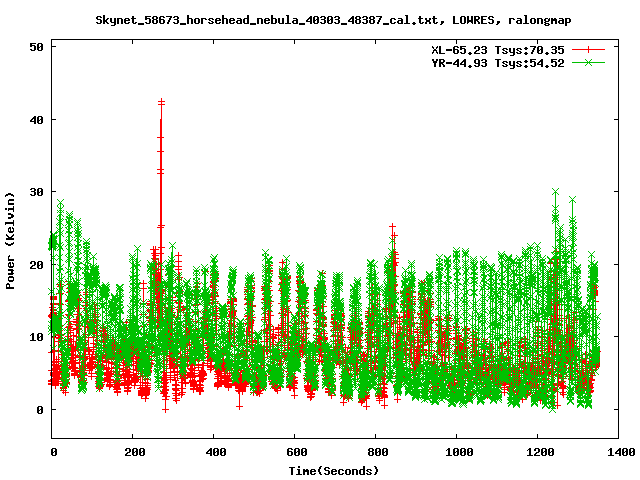Click the y-axis tick value 20
640x480 pixels.
click(36, 264)
